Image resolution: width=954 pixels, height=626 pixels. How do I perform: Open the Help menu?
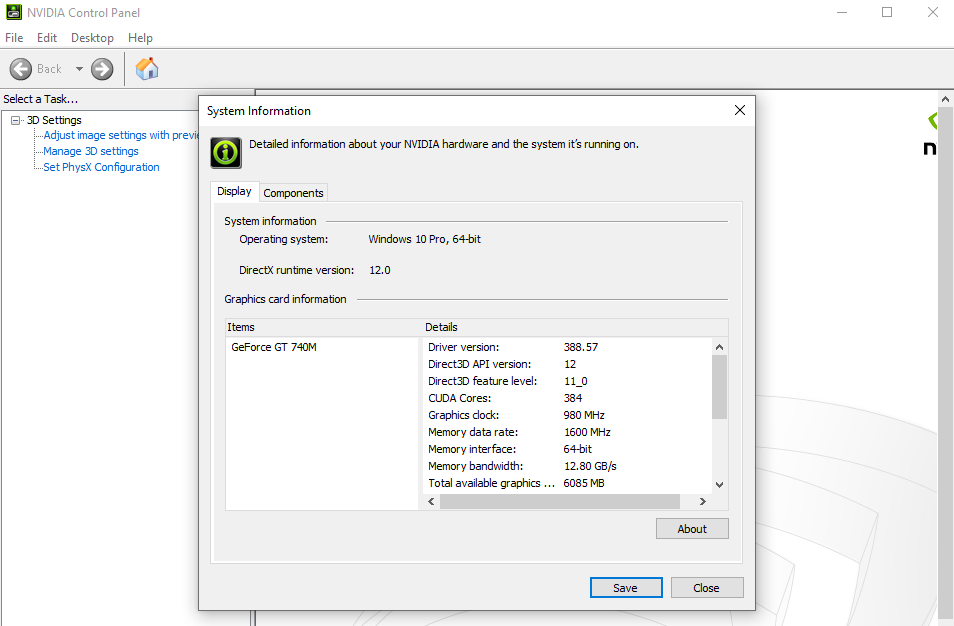coord(141,38)
